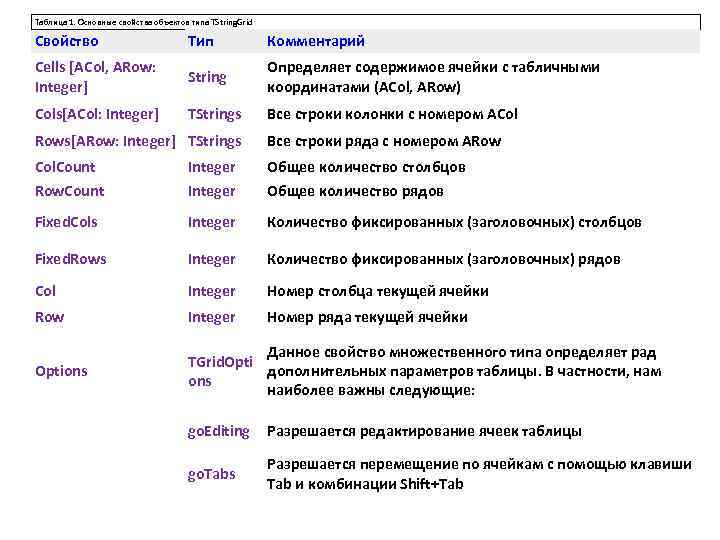Screen dimensions: 720x540
Task: Click comment 'Все строки ряда с номером ARow'
Action: 384,141
